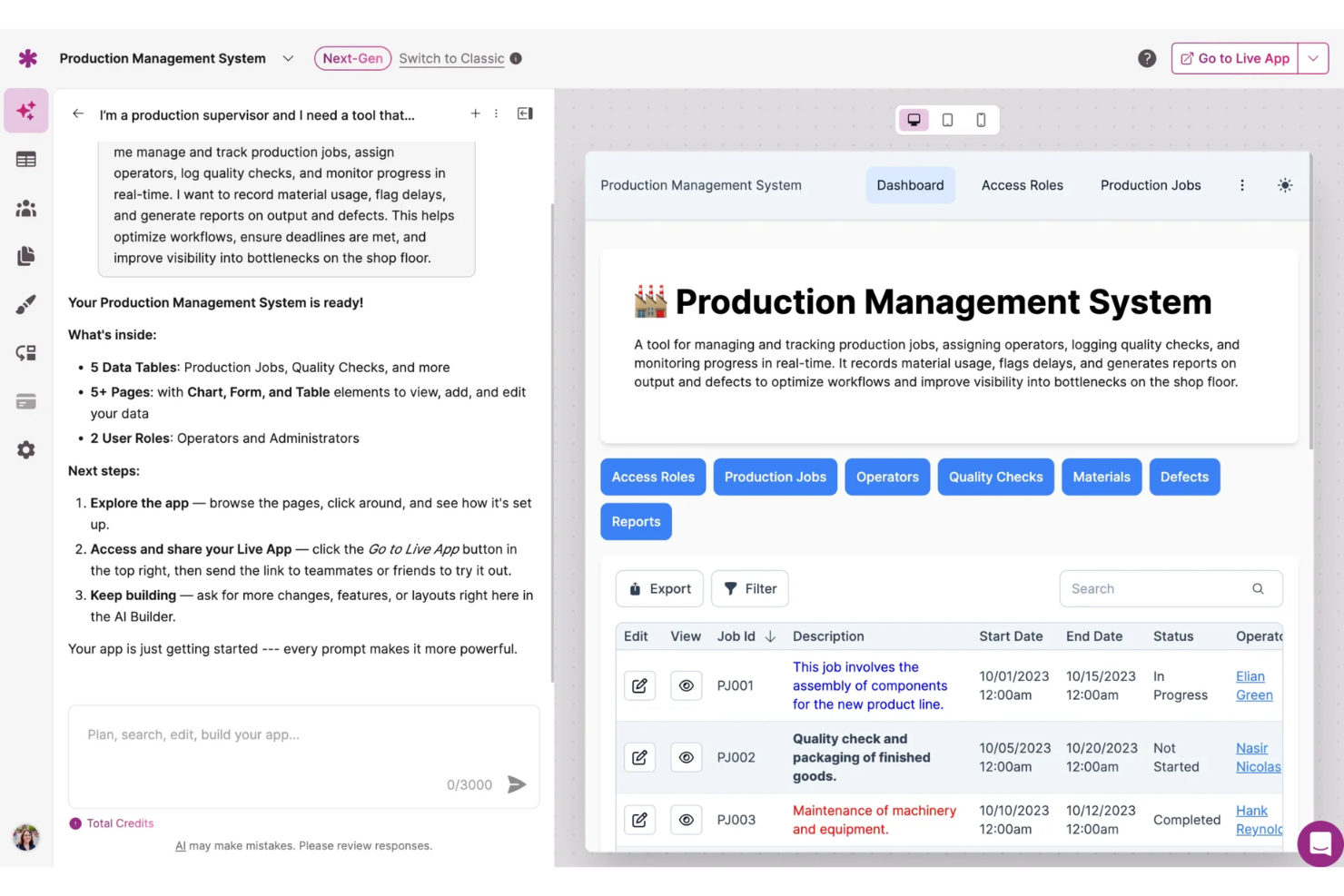Click the Start Date column header
Viewport: 1344px width, 896px height.
(x=1011, y=636)
